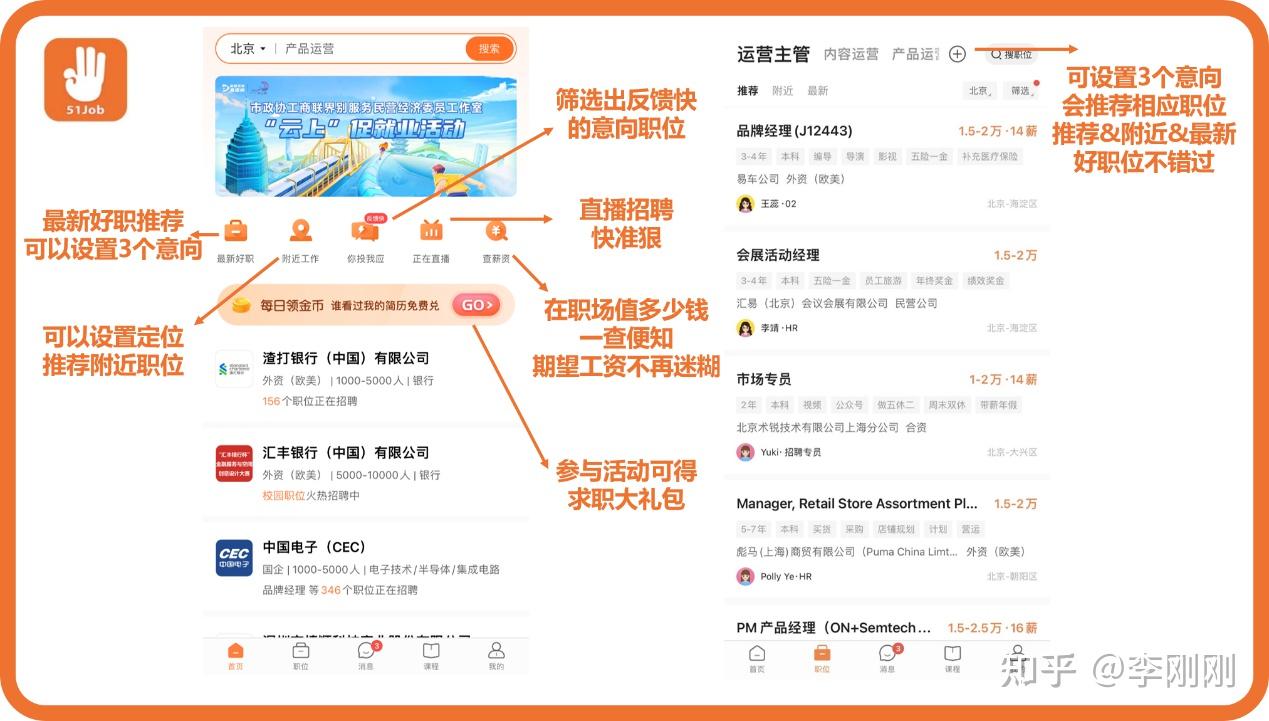
Task: Open 消息 from the home screen's bottom bar
Action: 366,656
